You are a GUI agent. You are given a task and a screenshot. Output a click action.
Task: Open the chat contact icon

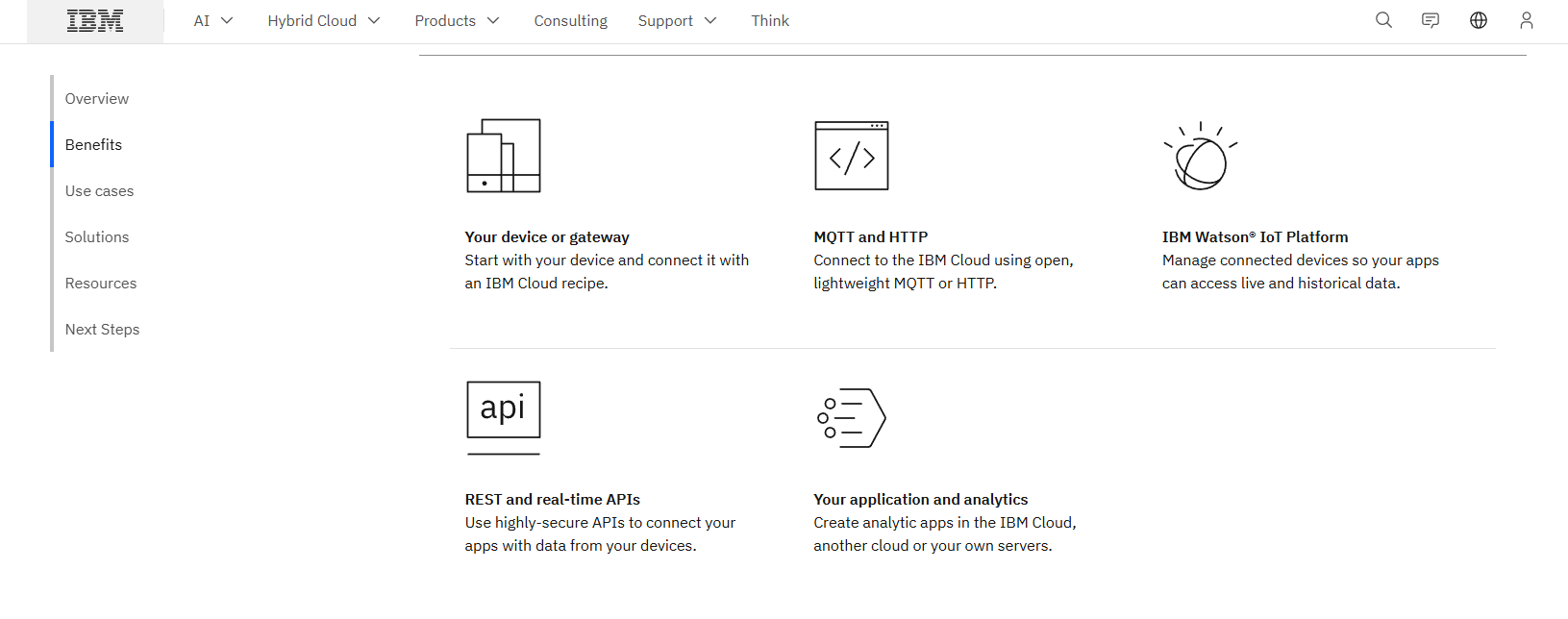[1431, 20]
